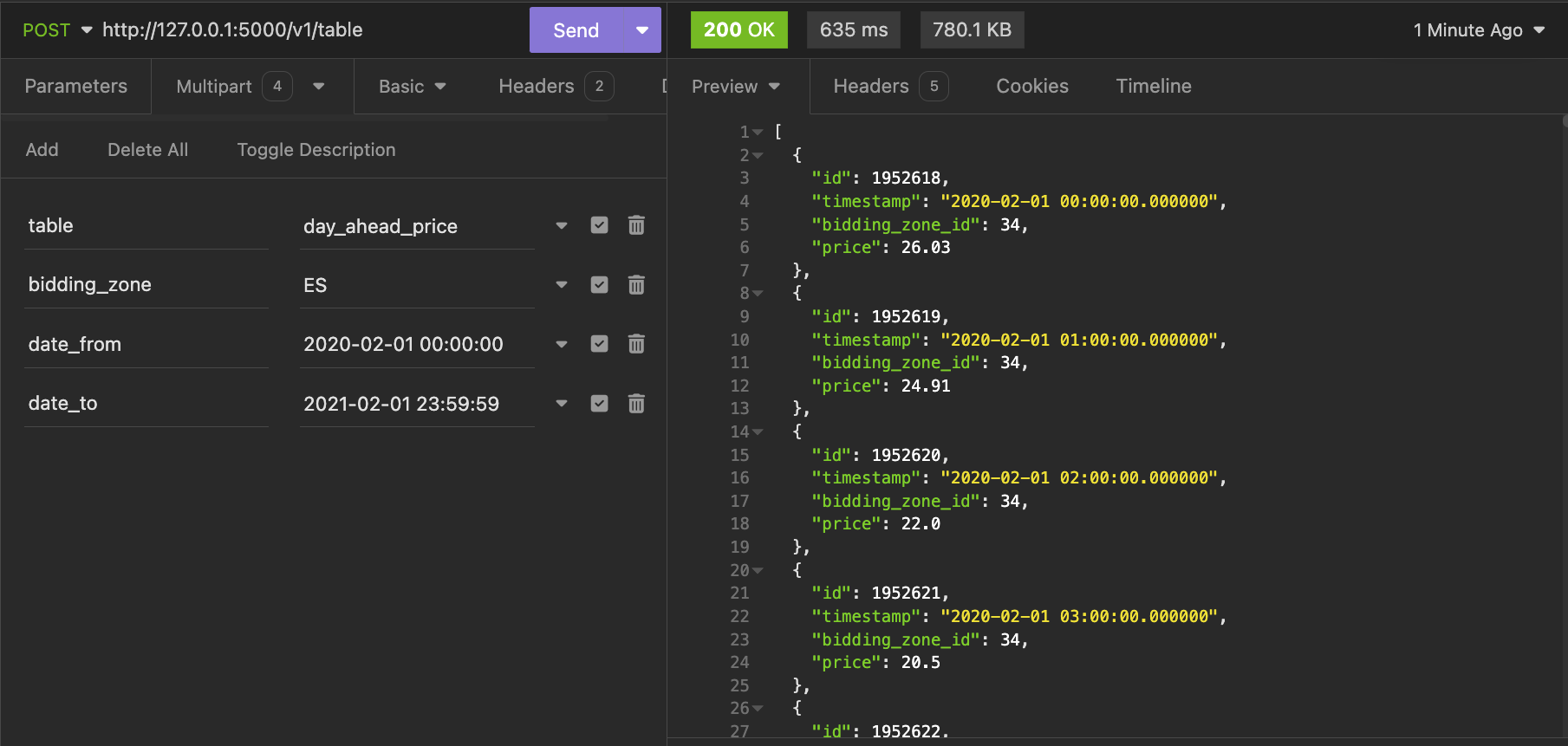This screenshot has width=1568, height=746.
Task: Edit the bidding_zone name field
Action: [x=146, y=285]
